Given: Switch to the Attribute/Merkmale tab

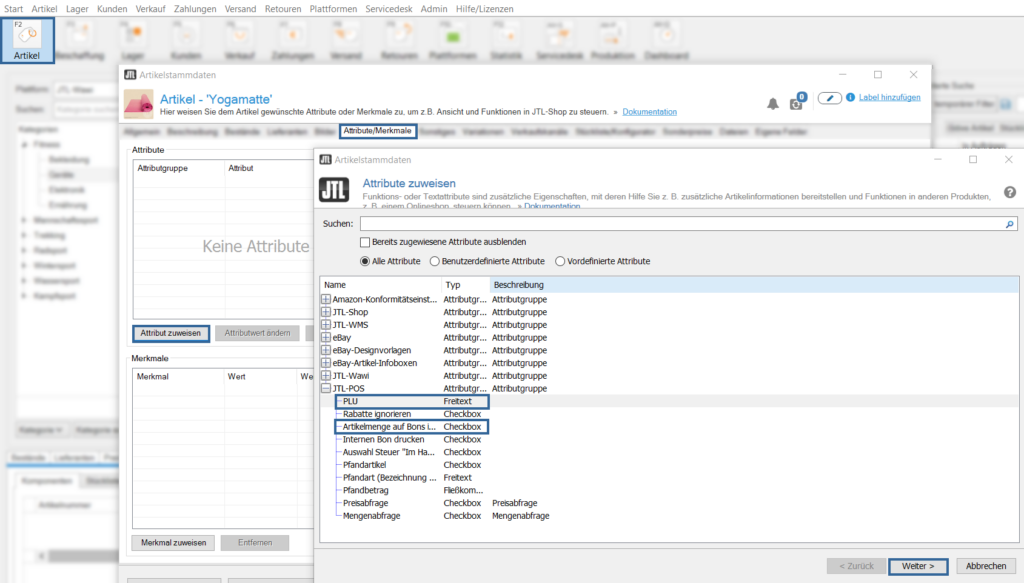Looking at the screenshot, I should (x=378, y=131).
